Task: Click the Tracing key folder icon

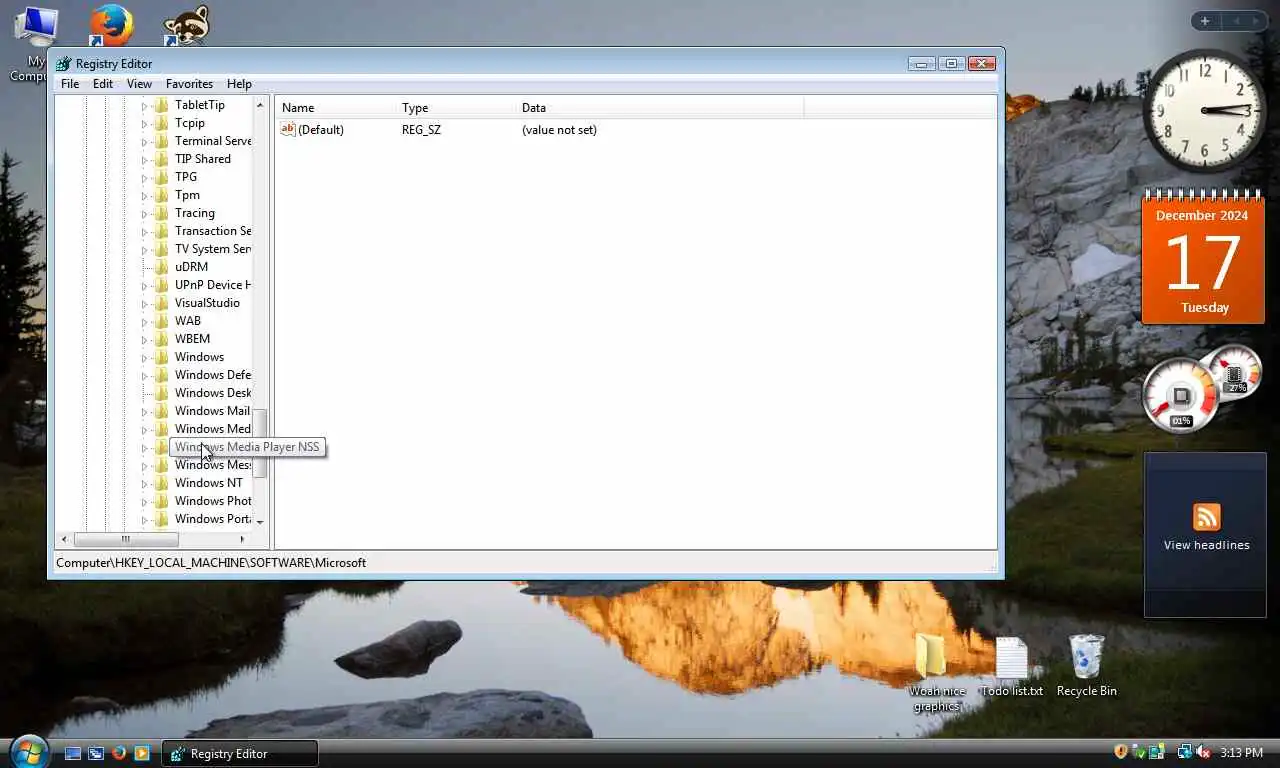Action: tap(161, 213)
